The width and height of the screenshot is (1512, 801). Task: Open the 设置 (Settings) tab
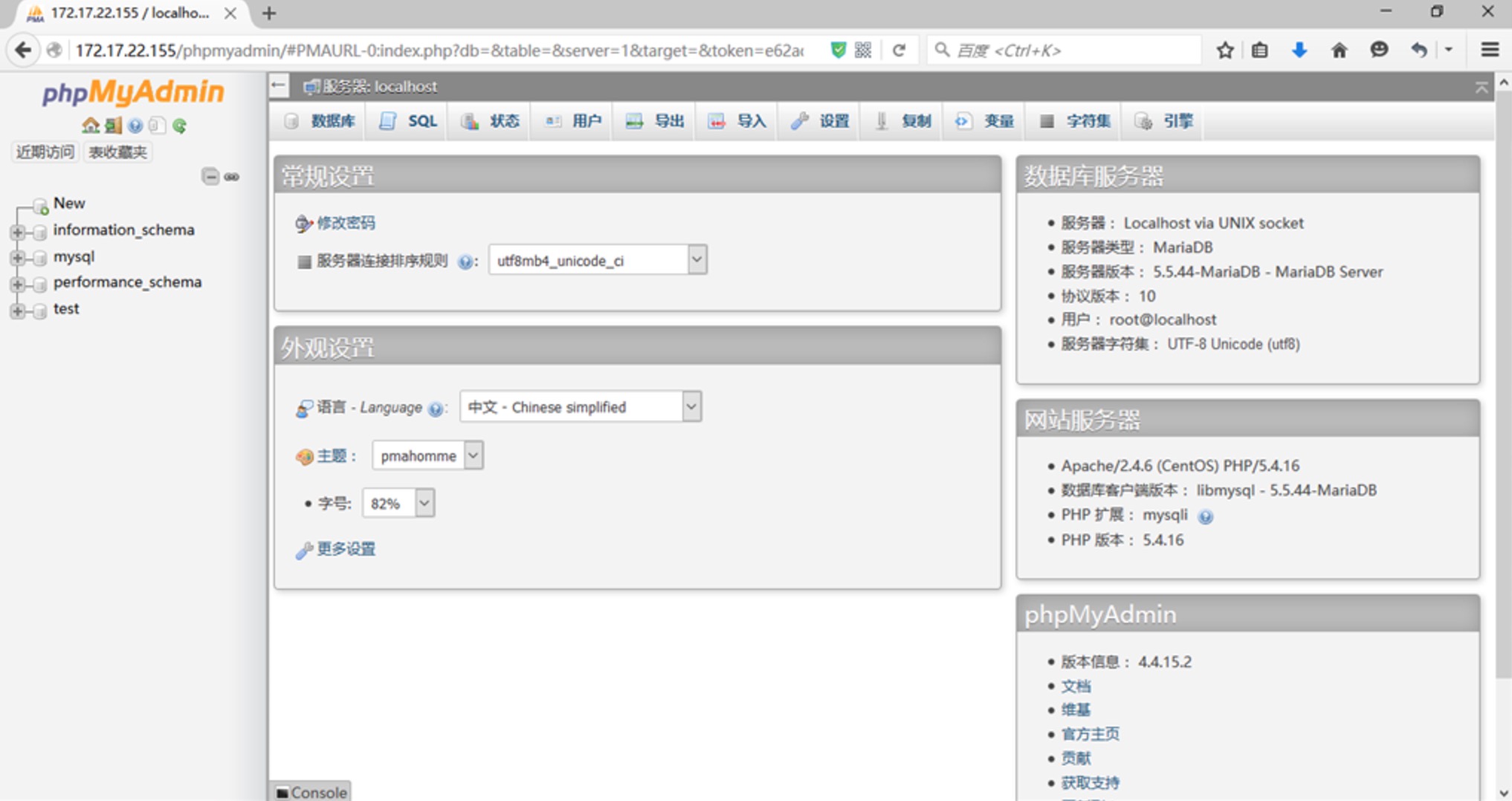[820, 121]
